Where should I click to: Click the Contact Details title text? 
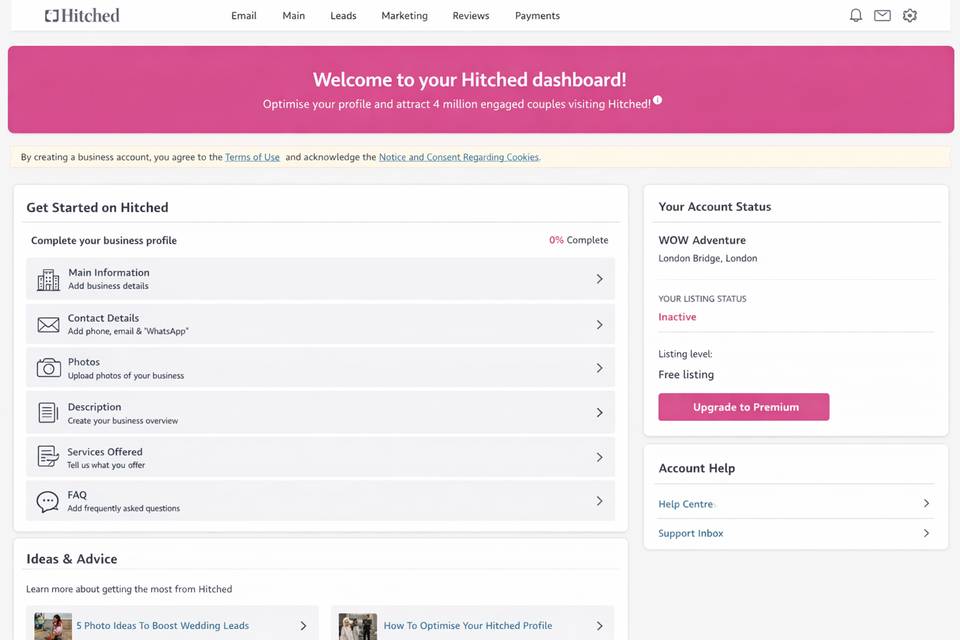click(x=103, y=318)
